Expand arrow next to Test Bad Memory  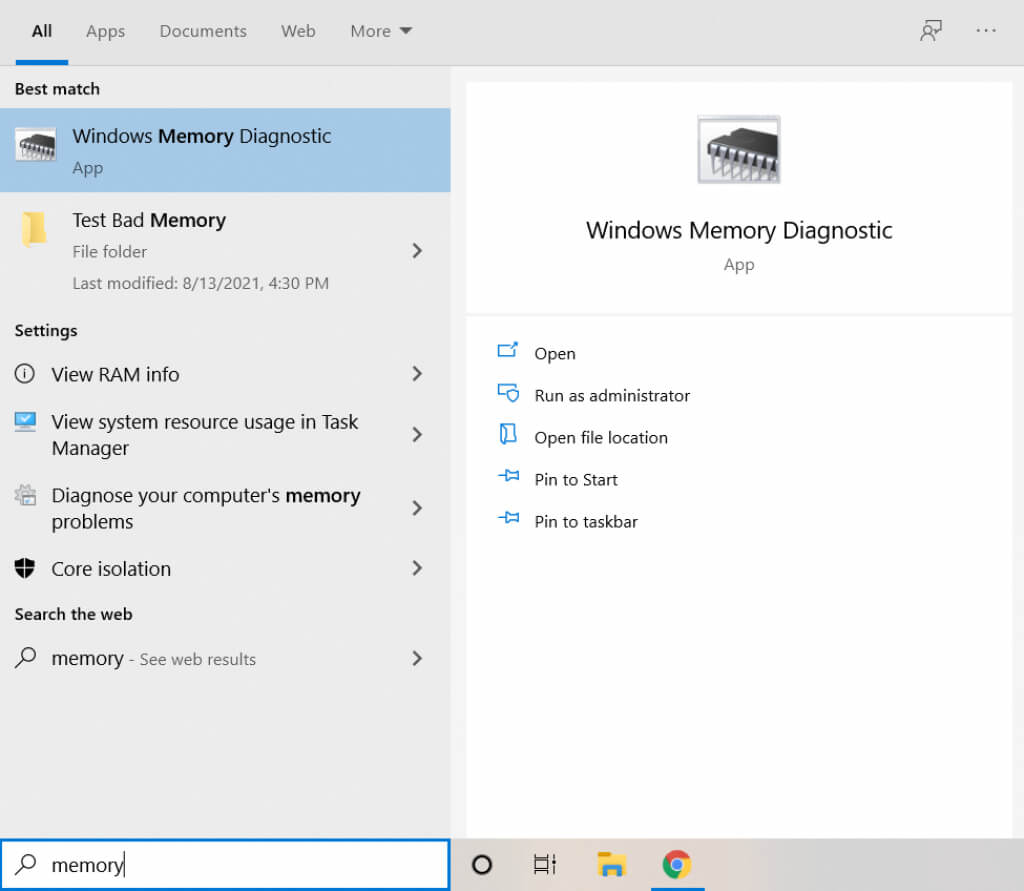[x=417, y=251]
